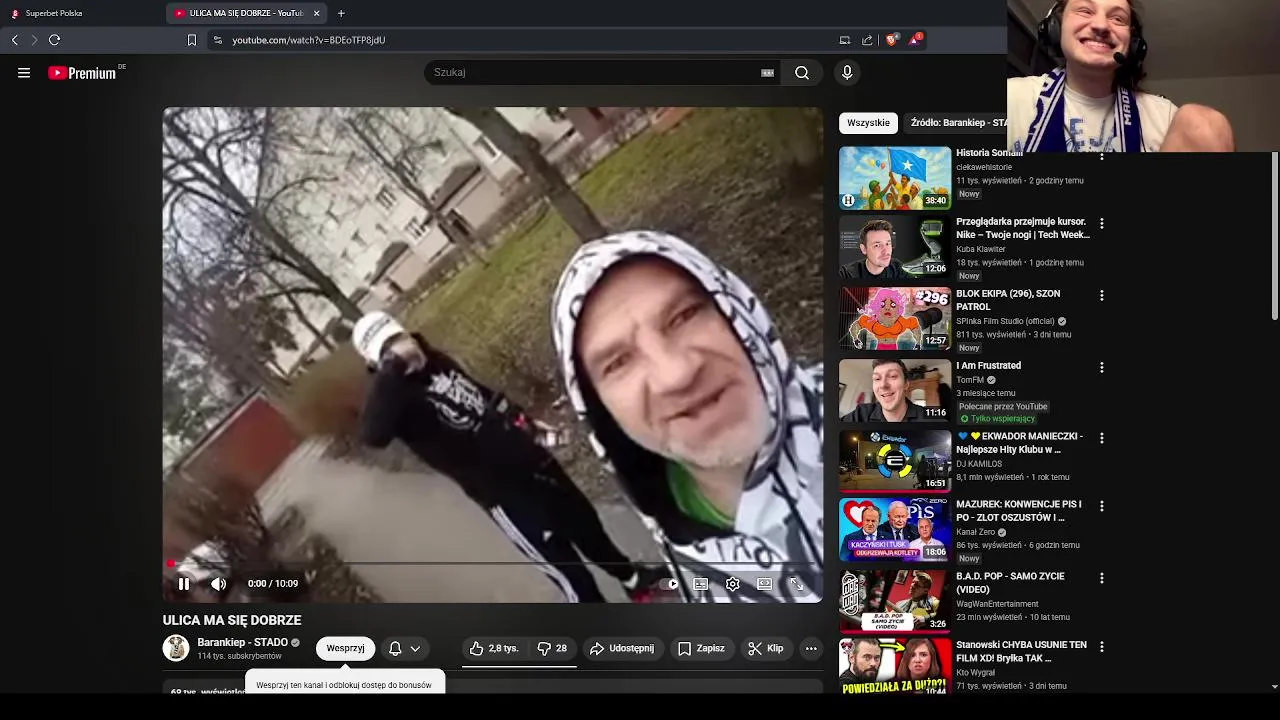Image resolution: width=1280 pixels, height=720 pixels.
Task: Open Brave Shields lion icon
Action: tap(892, 40)
